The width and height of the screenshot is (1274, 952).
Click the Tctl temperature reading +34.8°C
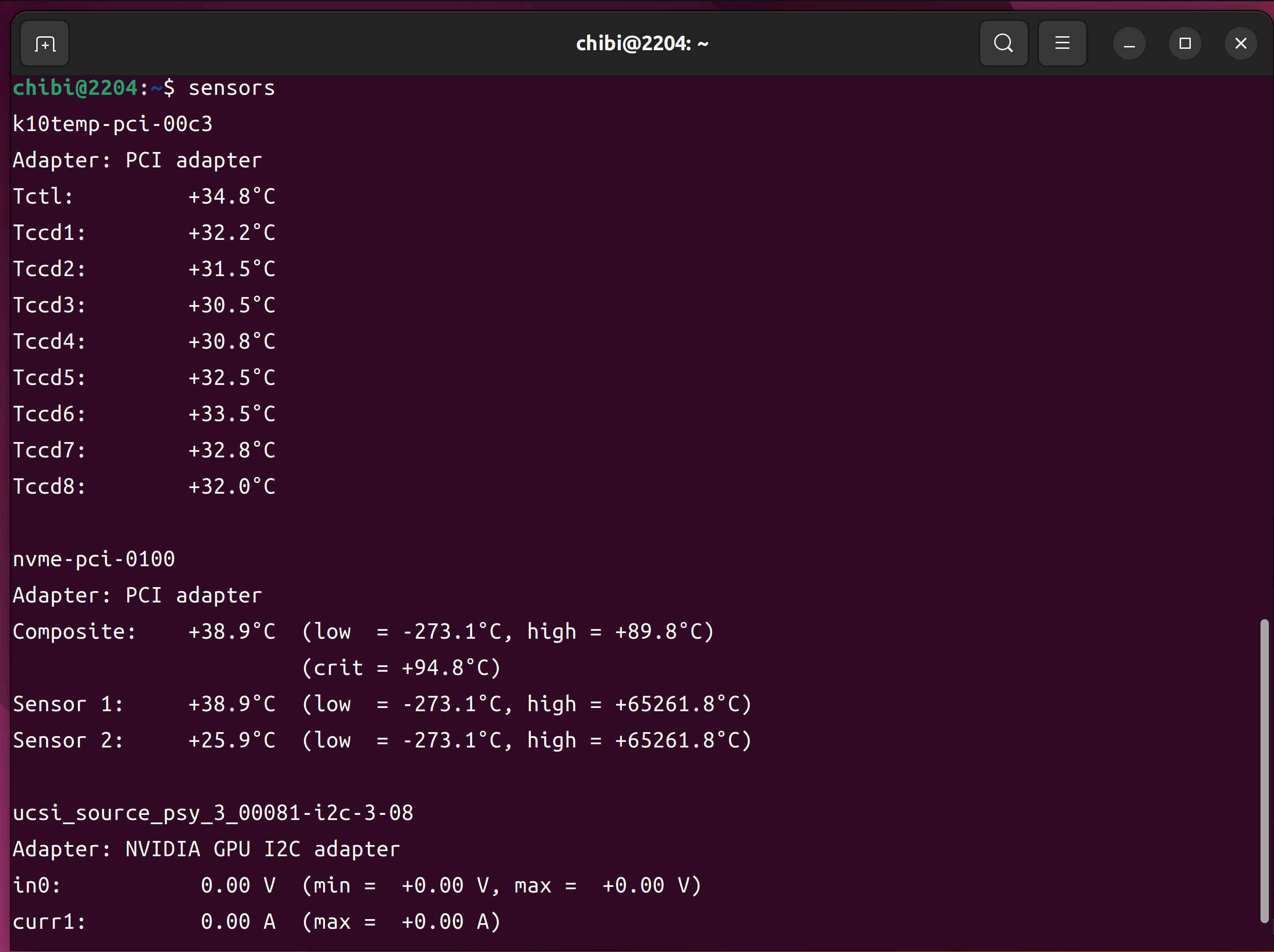(231, 197)
